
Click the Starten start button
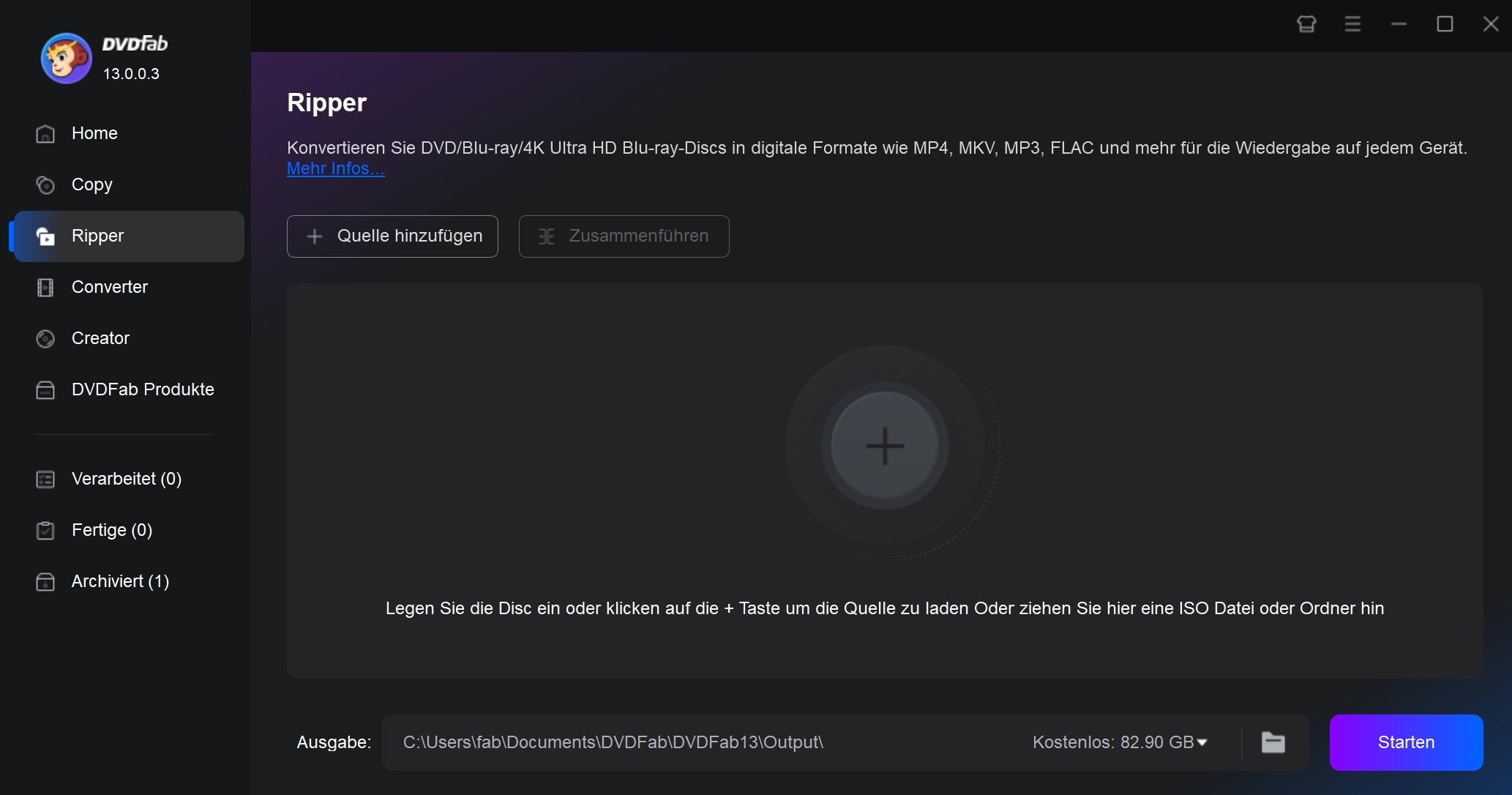coord(1407,742)
